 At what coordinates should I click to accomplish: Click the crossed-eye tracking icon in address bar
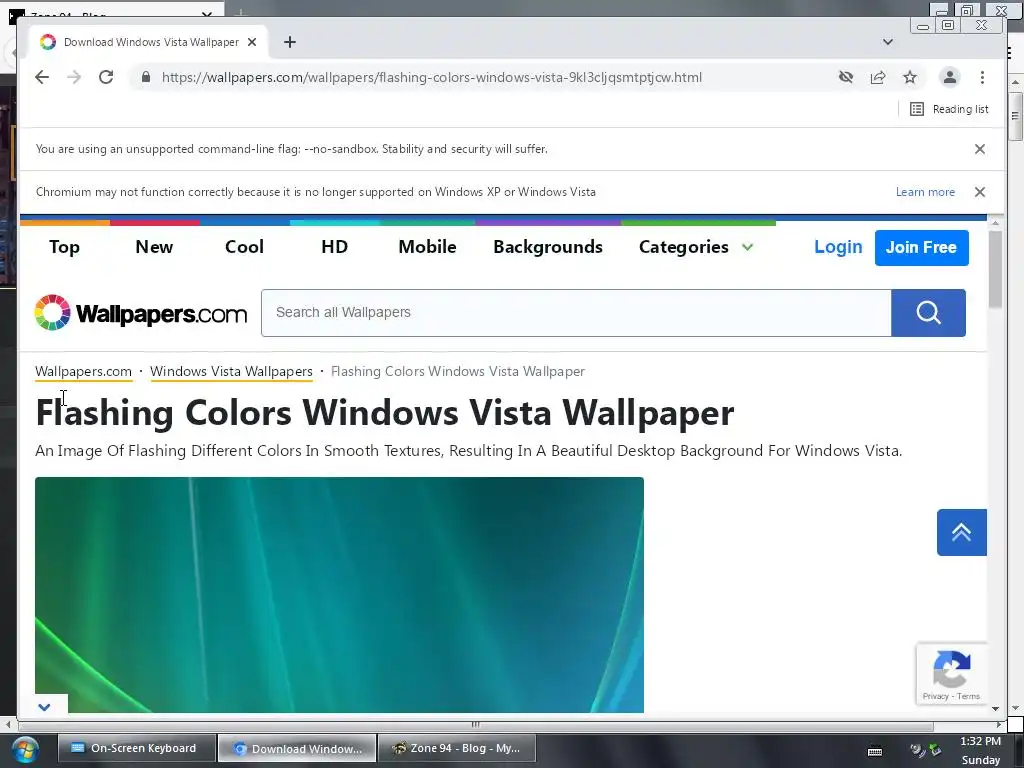(x=846, y=77)
